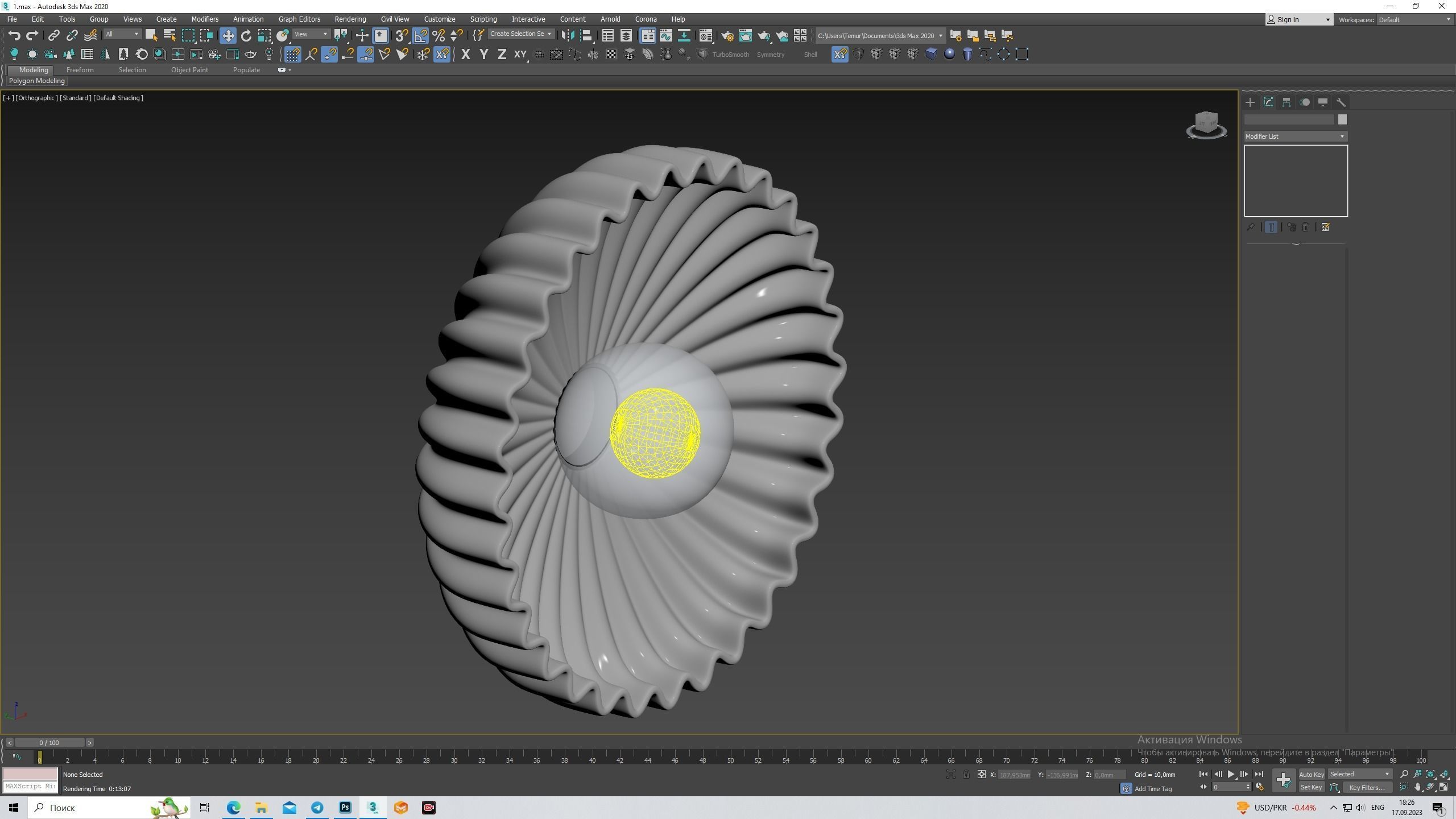Click the Add Time Tag label
The height and width of the screenshot is (819, 1456).
pyautogui.click(x=1153, y=789)
